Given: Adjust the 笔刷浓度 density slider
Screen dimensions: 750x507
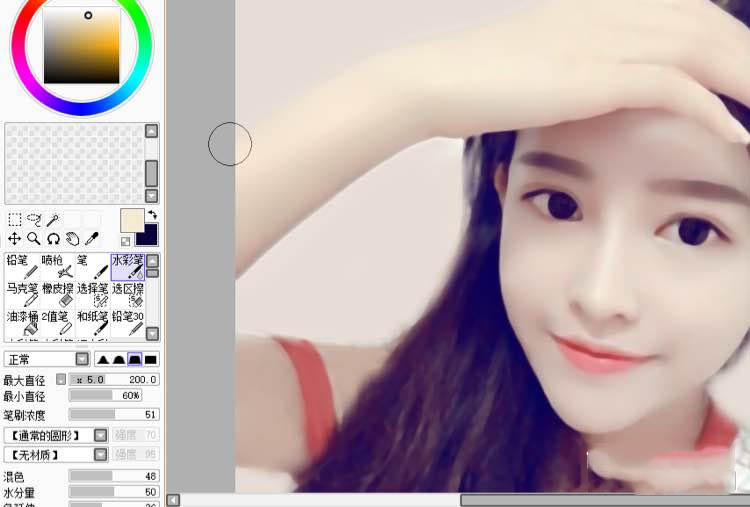Looking at the screenshot, I should point(114,414).
